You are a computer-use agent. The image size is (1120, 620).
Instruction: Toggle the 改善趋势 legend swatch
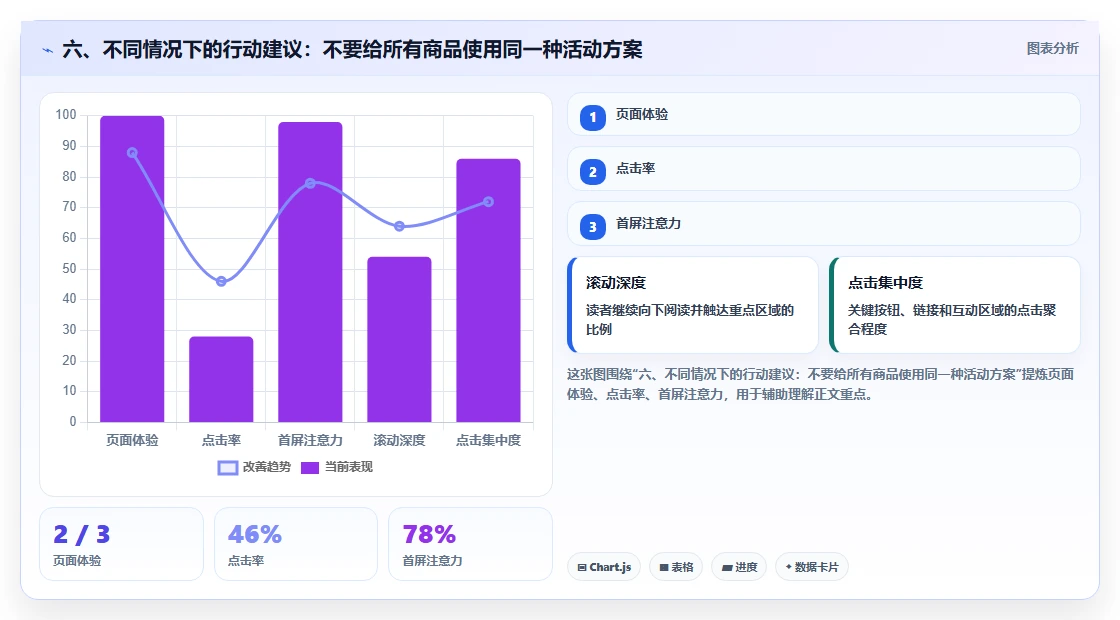pyautogui.click(x=228, y=468)
